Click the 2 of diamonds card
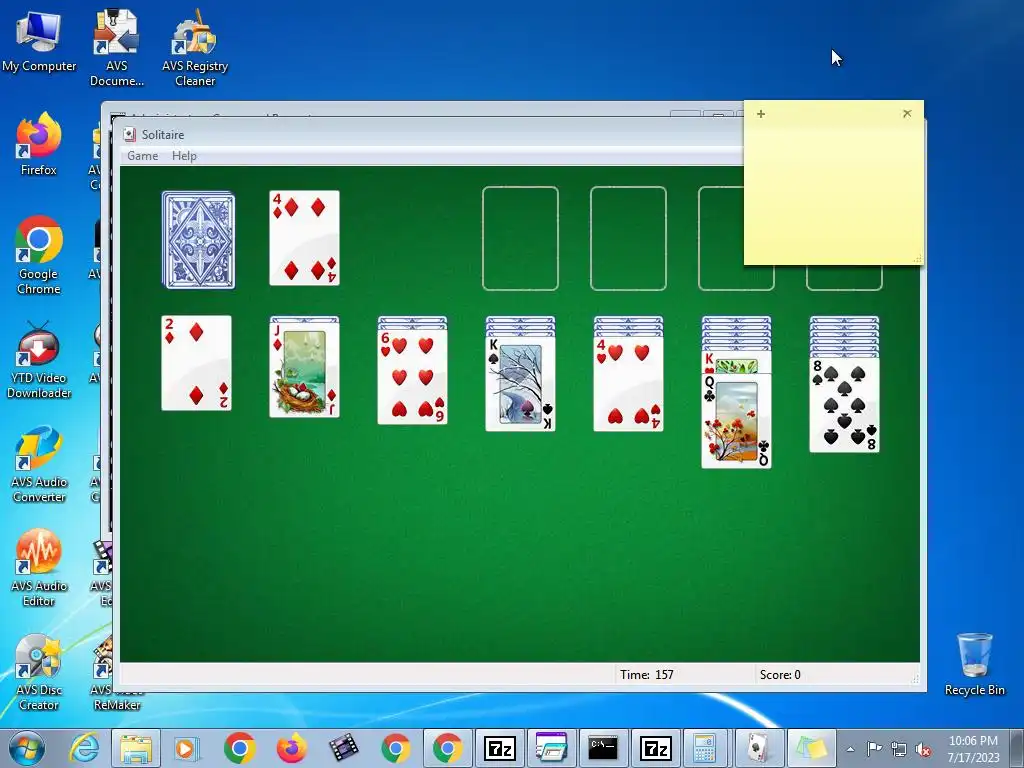Viewport: 1024px width, 768px height. [197, 363]
